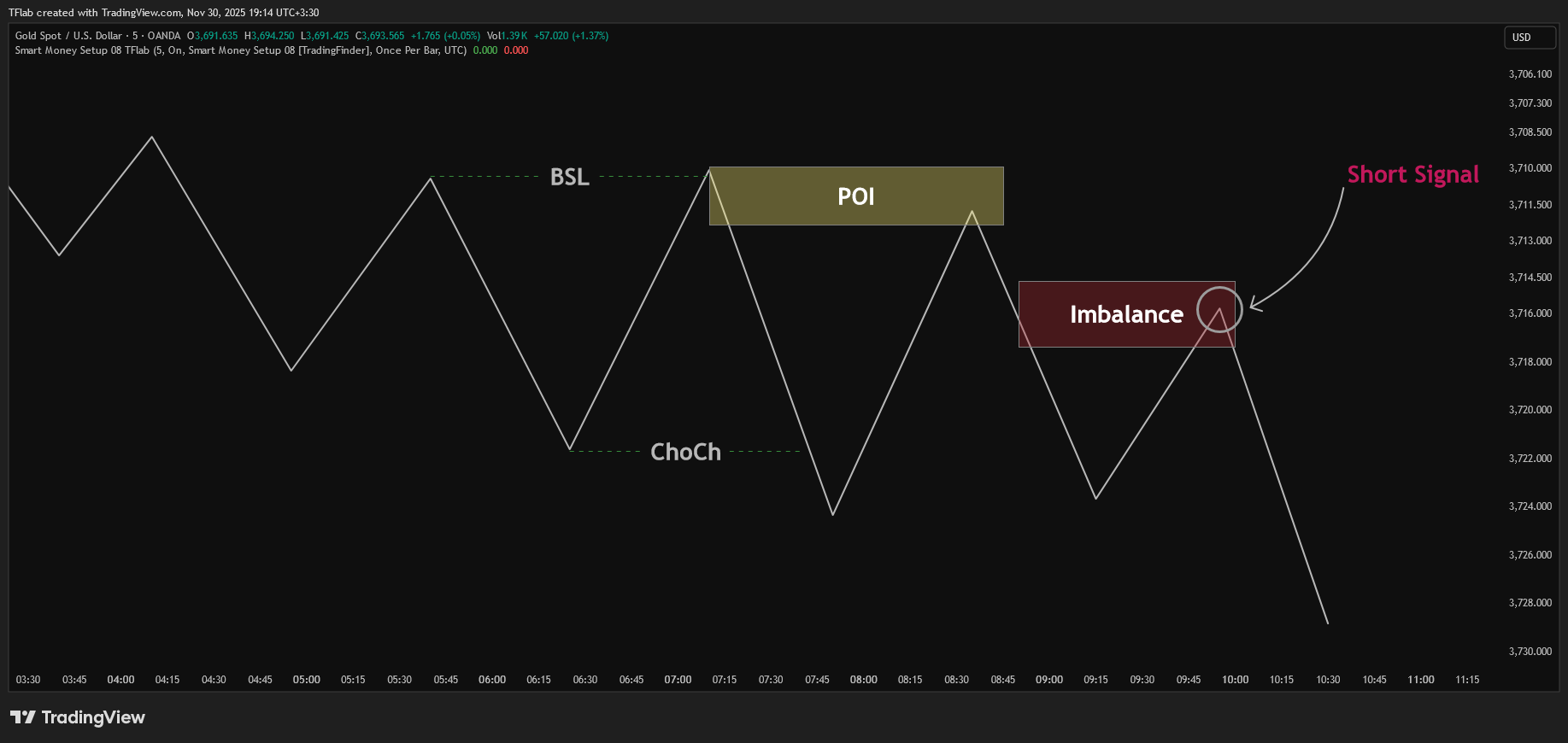Click the 3,706.100 price label

pos(1530,74)
